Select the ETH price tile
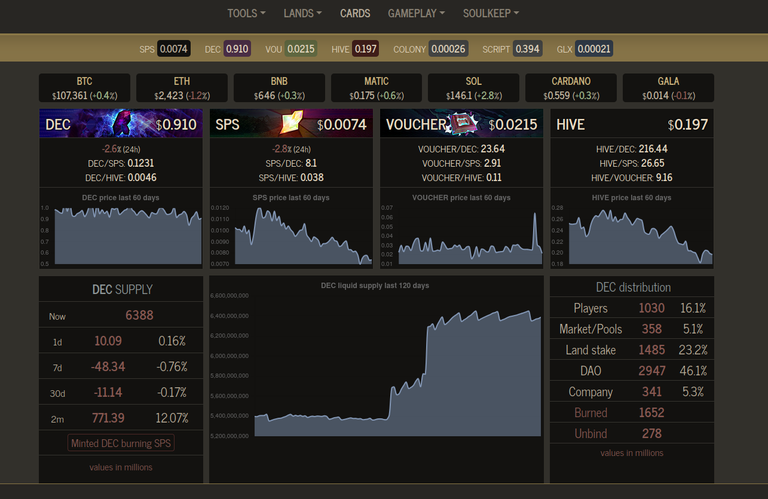 click(182, 88)
